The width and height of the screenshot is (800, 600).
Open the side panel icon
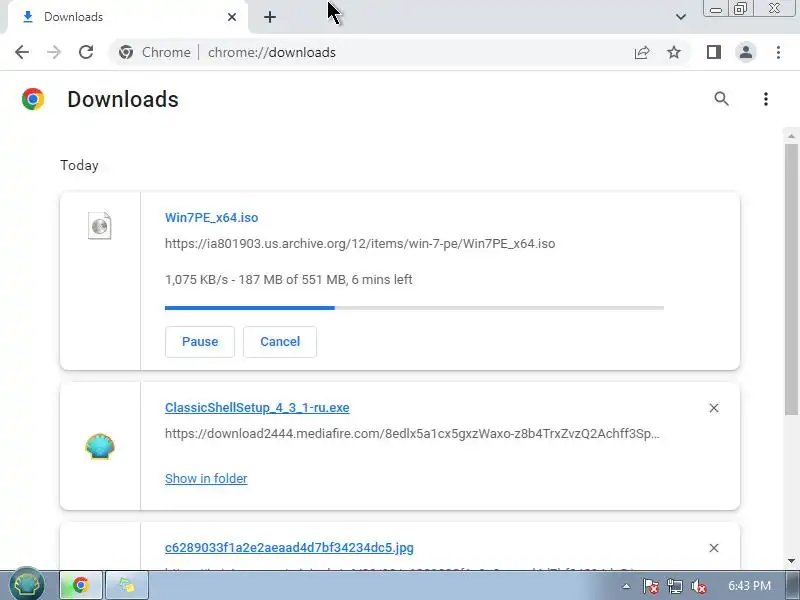[714, 52]
